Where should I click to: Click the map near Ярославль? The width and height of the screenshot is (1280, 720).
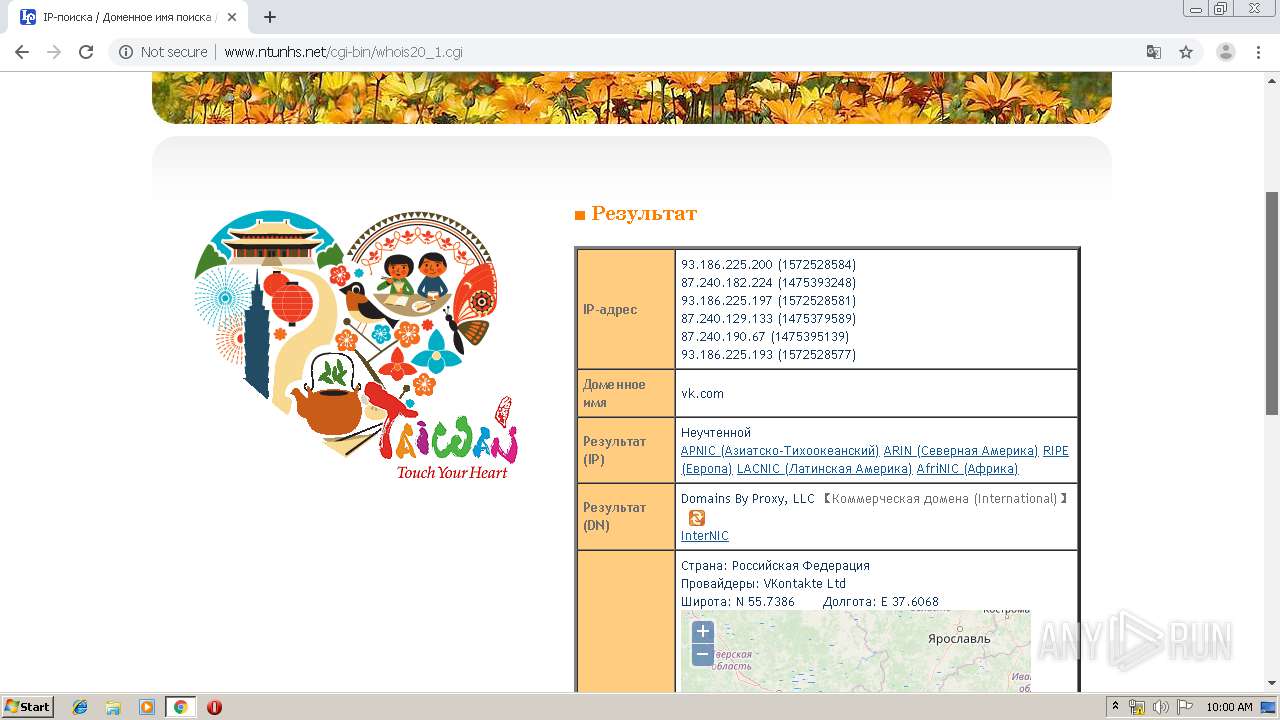click(x=959, y=638)
